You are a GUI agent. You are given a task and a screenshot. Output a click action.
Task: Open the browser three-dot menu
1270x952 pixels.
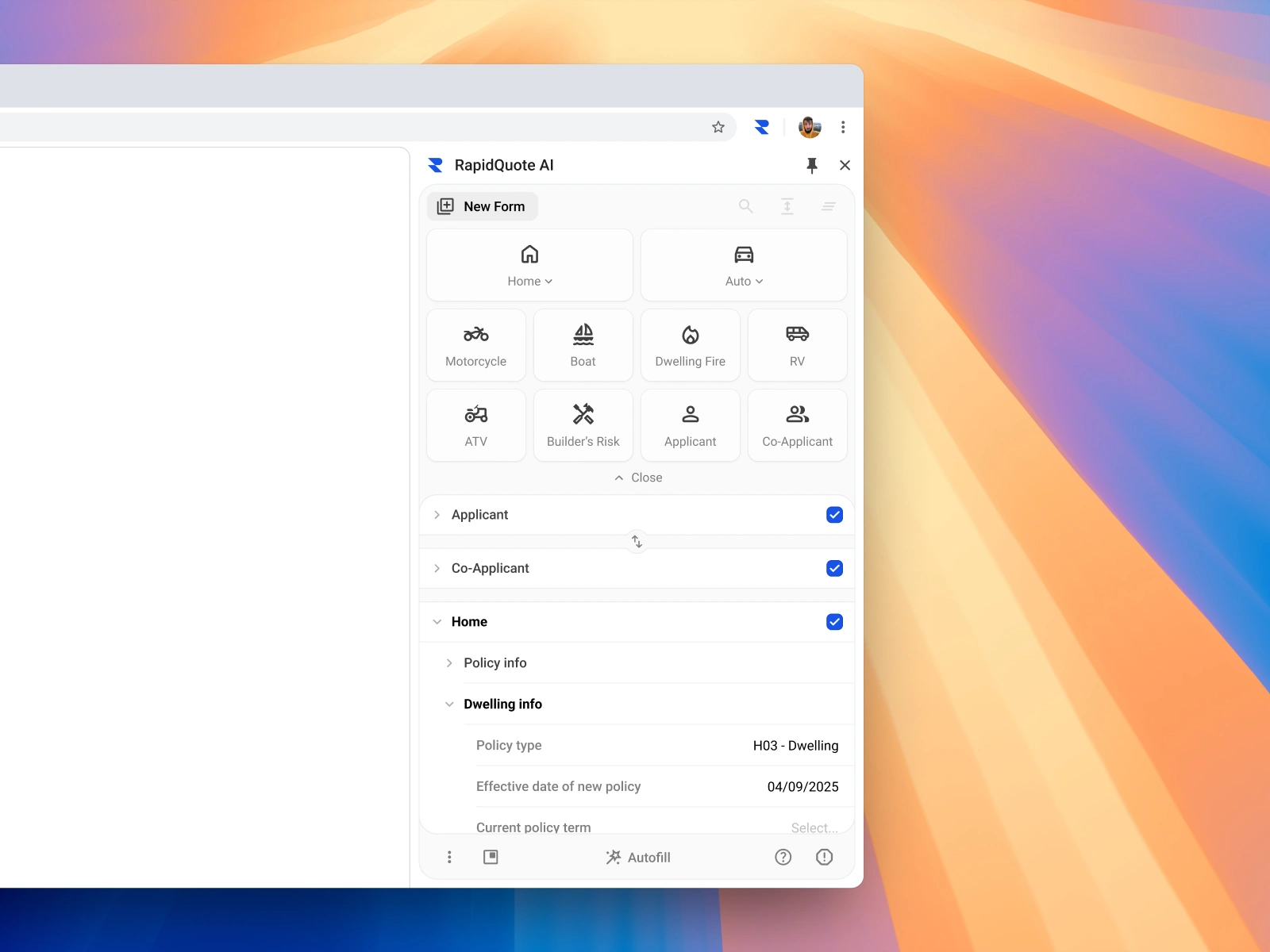click(843, 127)
